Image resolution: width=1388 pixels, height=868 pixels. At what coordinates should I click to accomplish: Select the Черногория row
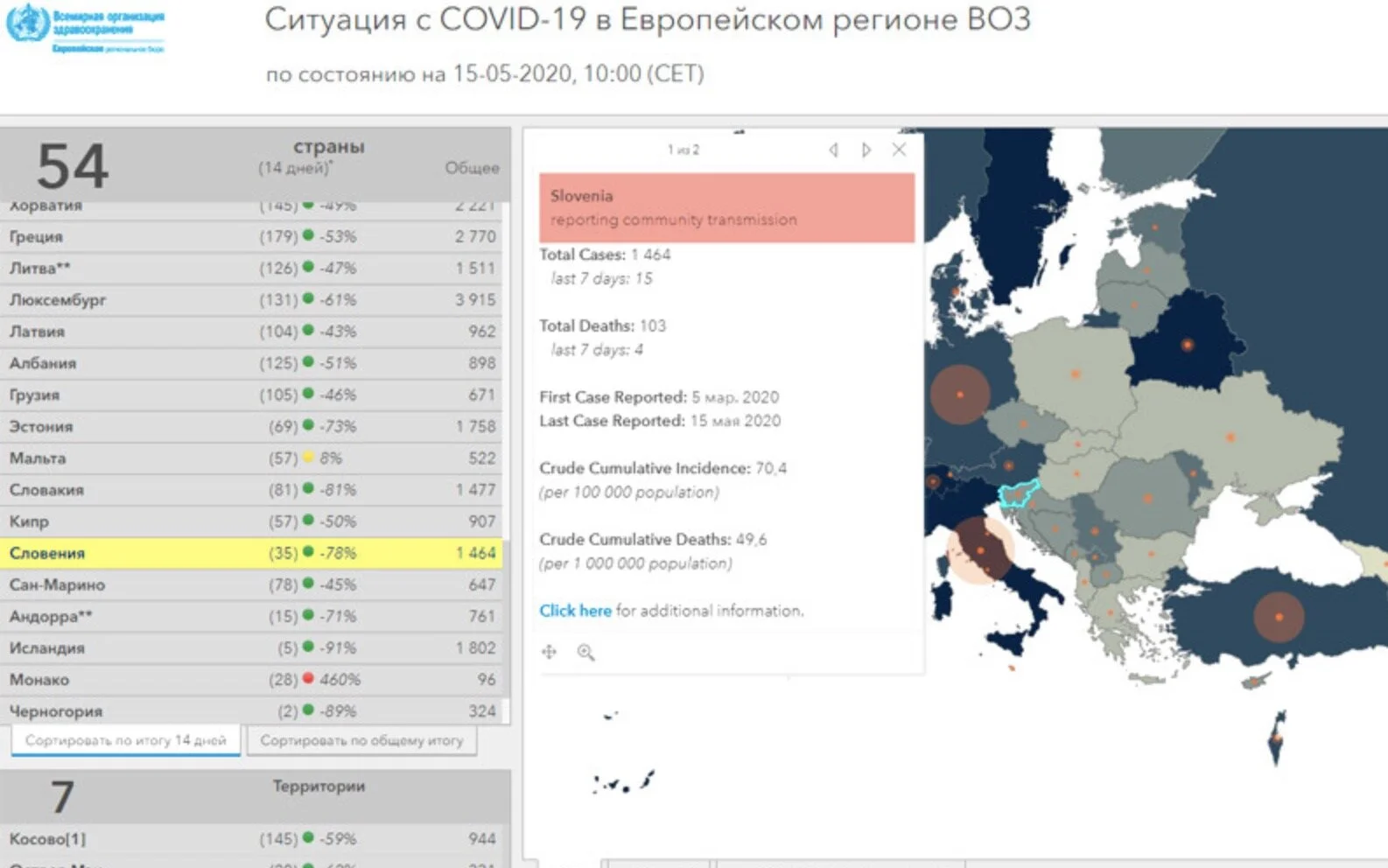click(x=252, y=710)
